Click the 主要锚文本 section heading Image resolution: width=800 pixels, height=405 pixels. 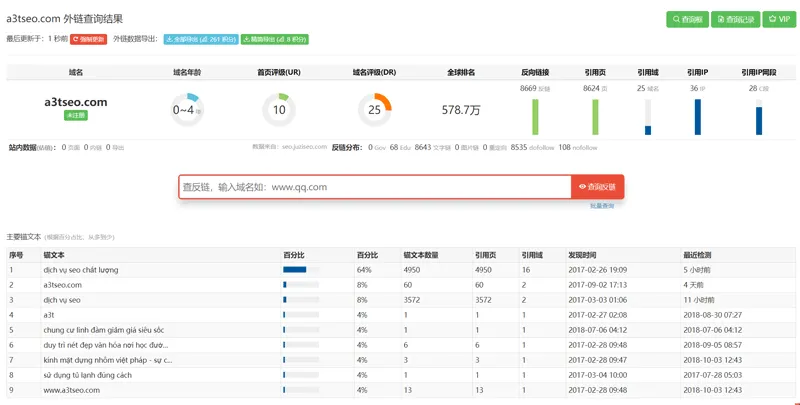tap(23, 237)
